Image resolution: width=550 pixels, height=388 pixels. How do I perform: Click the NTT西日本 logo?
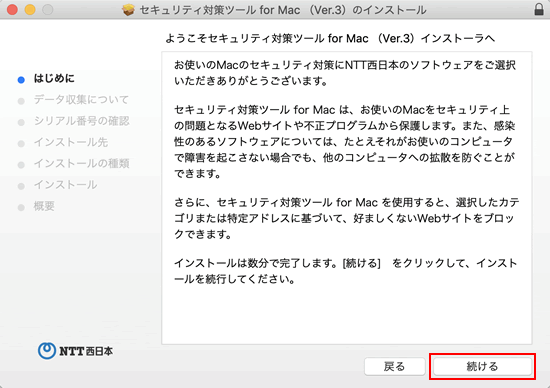pos(75,351)
